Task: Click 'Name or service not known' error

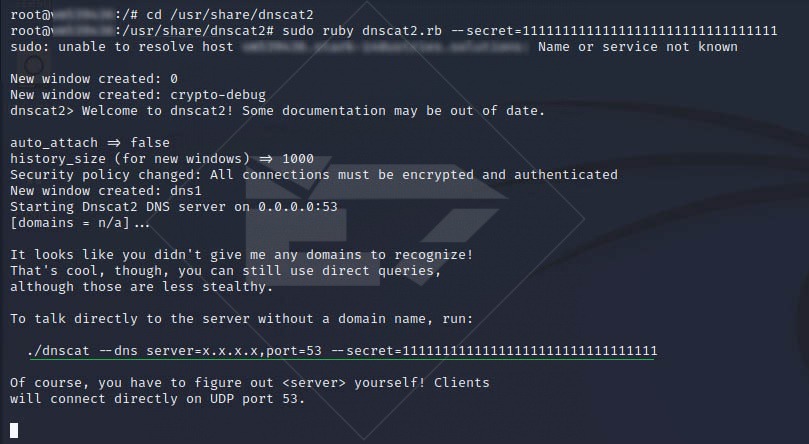Action: [638, 46]
